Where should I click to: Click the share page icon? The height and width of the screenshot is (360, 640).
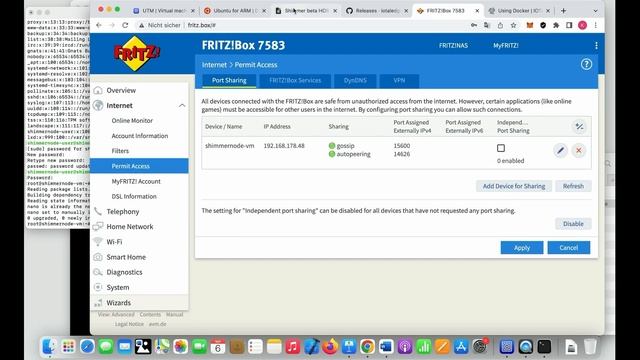click(500, 25)
